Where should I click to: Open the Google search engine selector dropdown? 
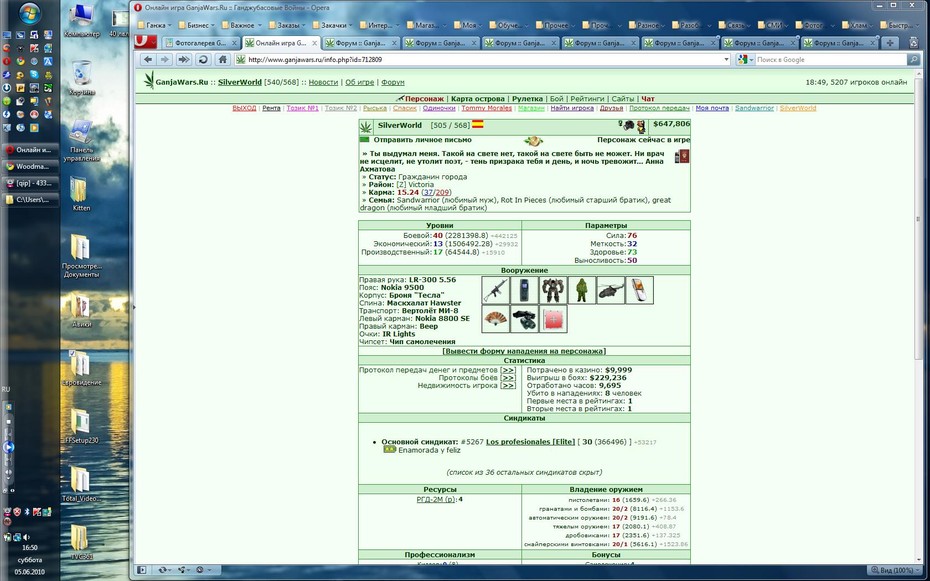click(x=745, y=60)
